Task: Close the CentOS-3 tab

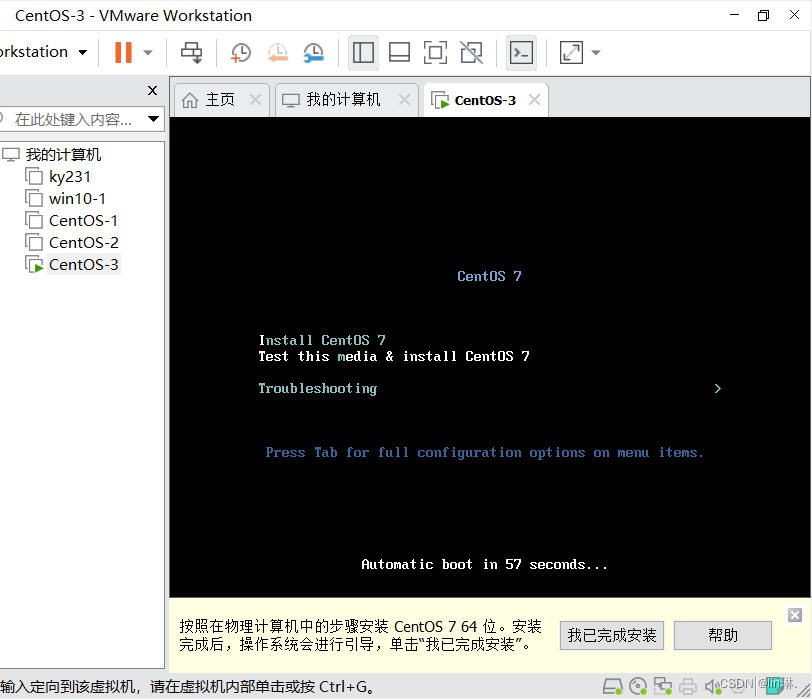Action: click(x=534, y=99)
